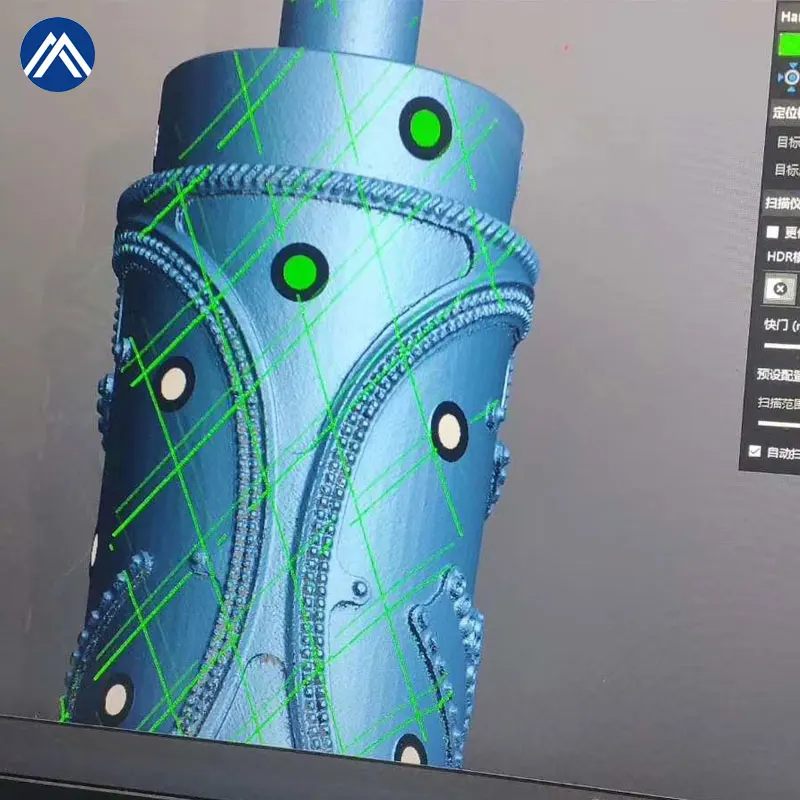Enable the 更 checkbox under 扫描仪

[772, 232]
